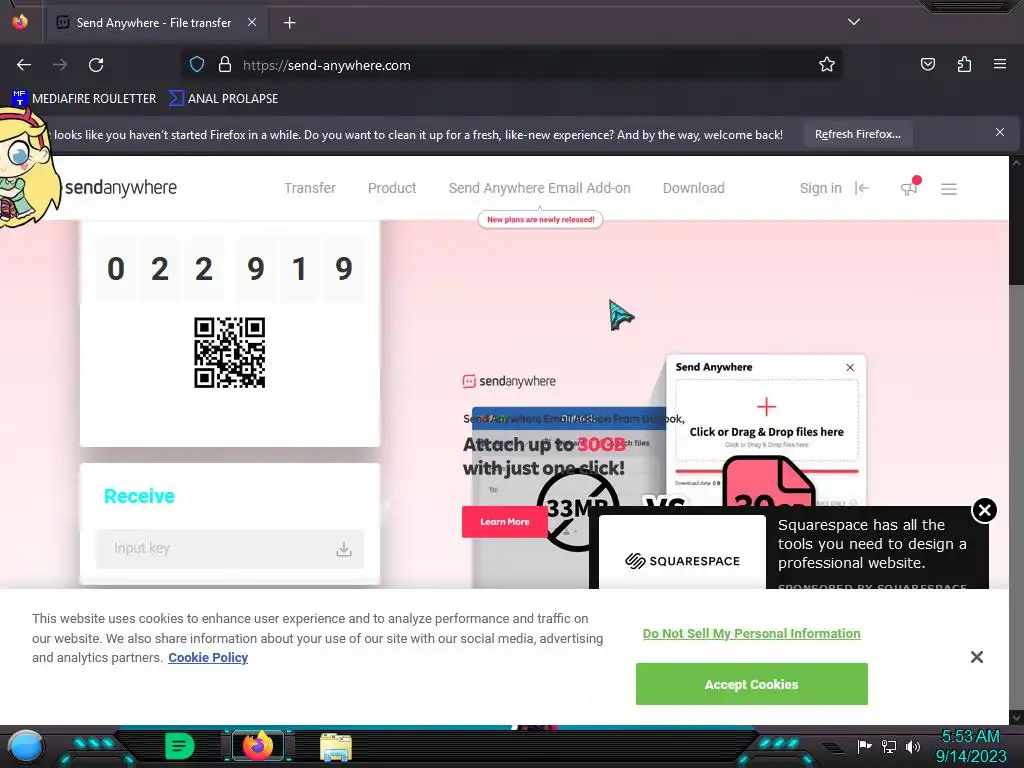This screenshot has height=768, width=1024.
Task: Open the volume speaker tray icon
Action: tap(912, 746)
